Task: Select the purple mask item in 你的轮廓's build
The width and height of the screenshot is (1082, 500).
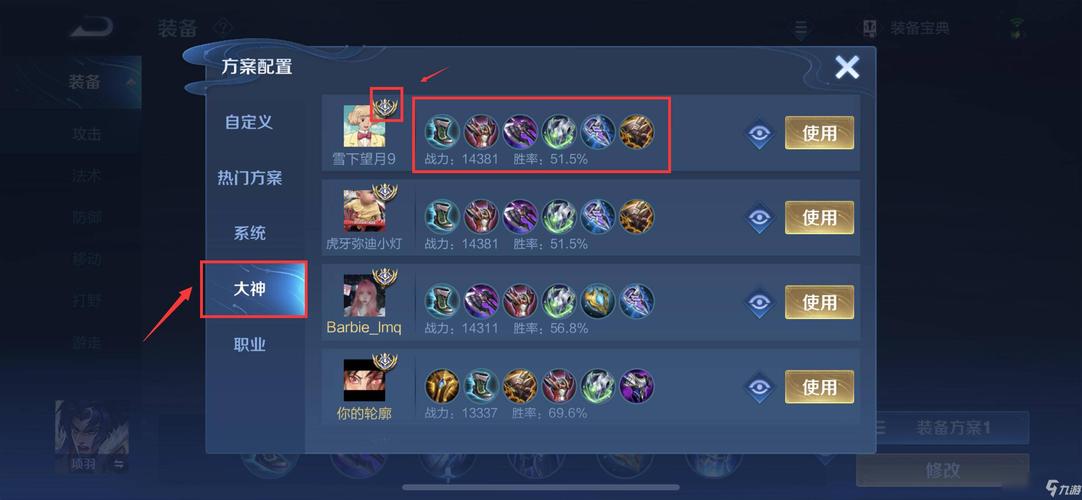Action: click(x=636, y=386)
